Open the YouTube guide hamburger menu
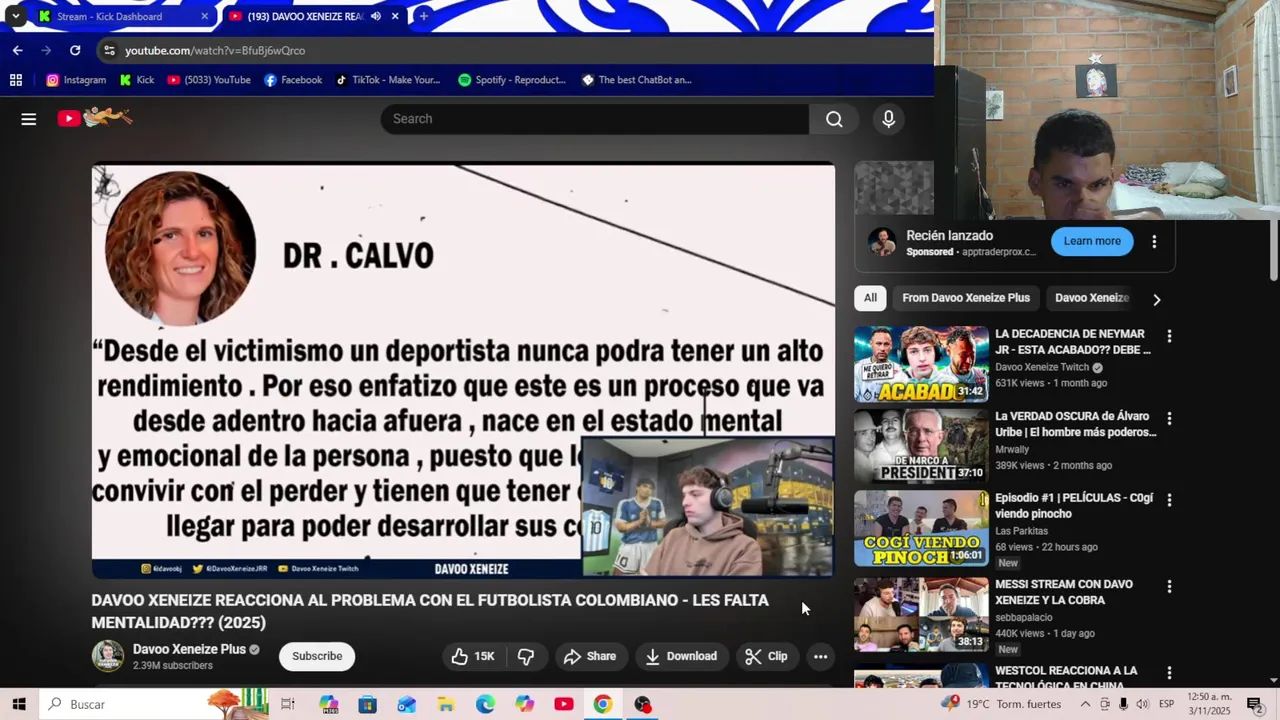 (x=28, y=119)
